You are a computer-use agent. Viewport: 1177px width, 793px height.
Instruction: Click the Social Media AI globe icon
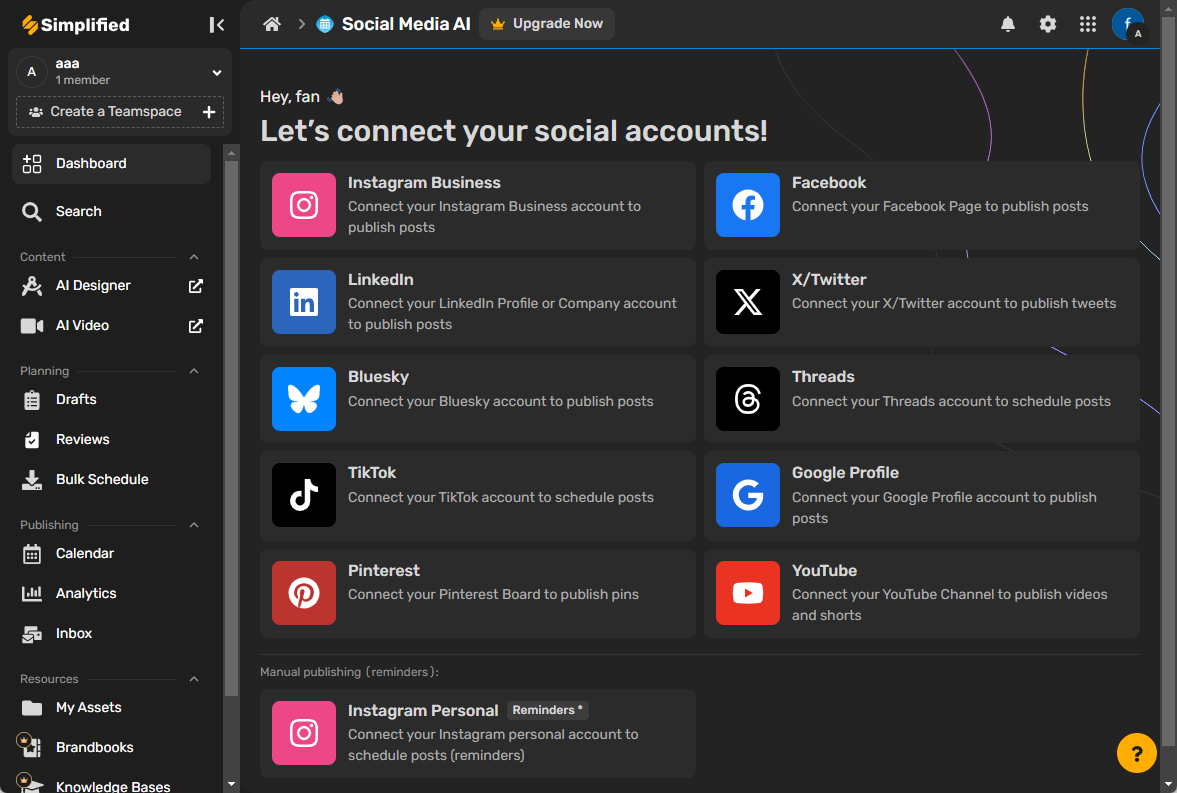pos(325,24)
